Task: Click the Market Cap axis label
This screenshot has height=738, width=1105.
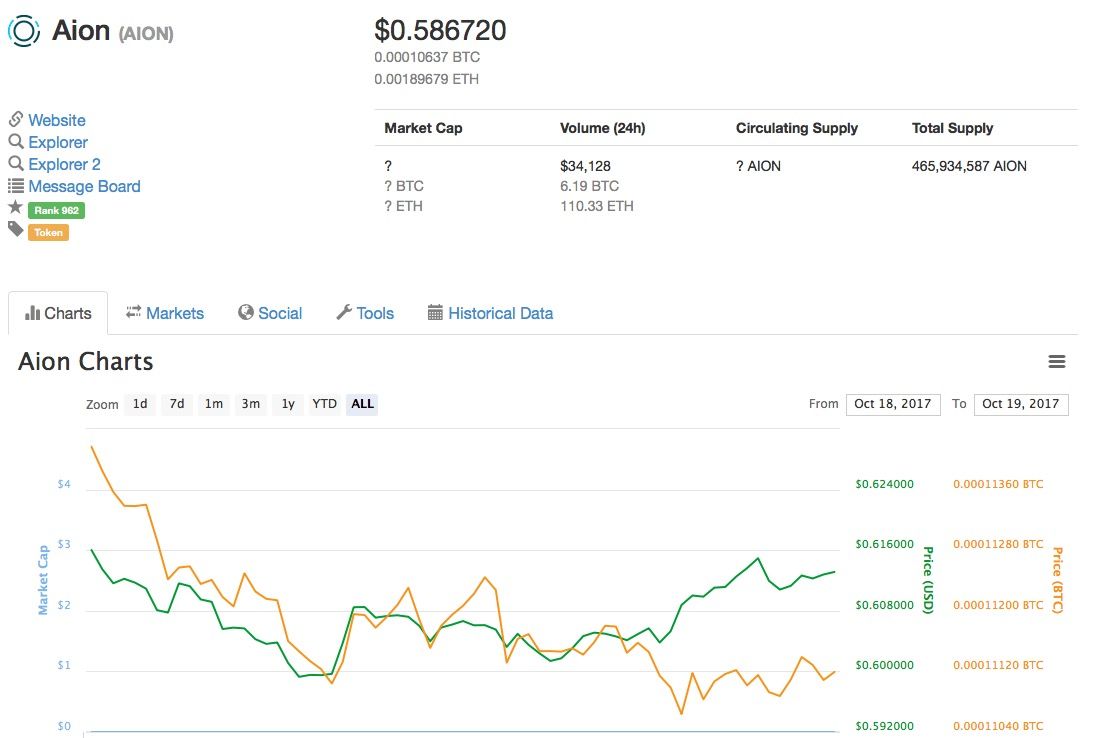Action: pos(43,580)
